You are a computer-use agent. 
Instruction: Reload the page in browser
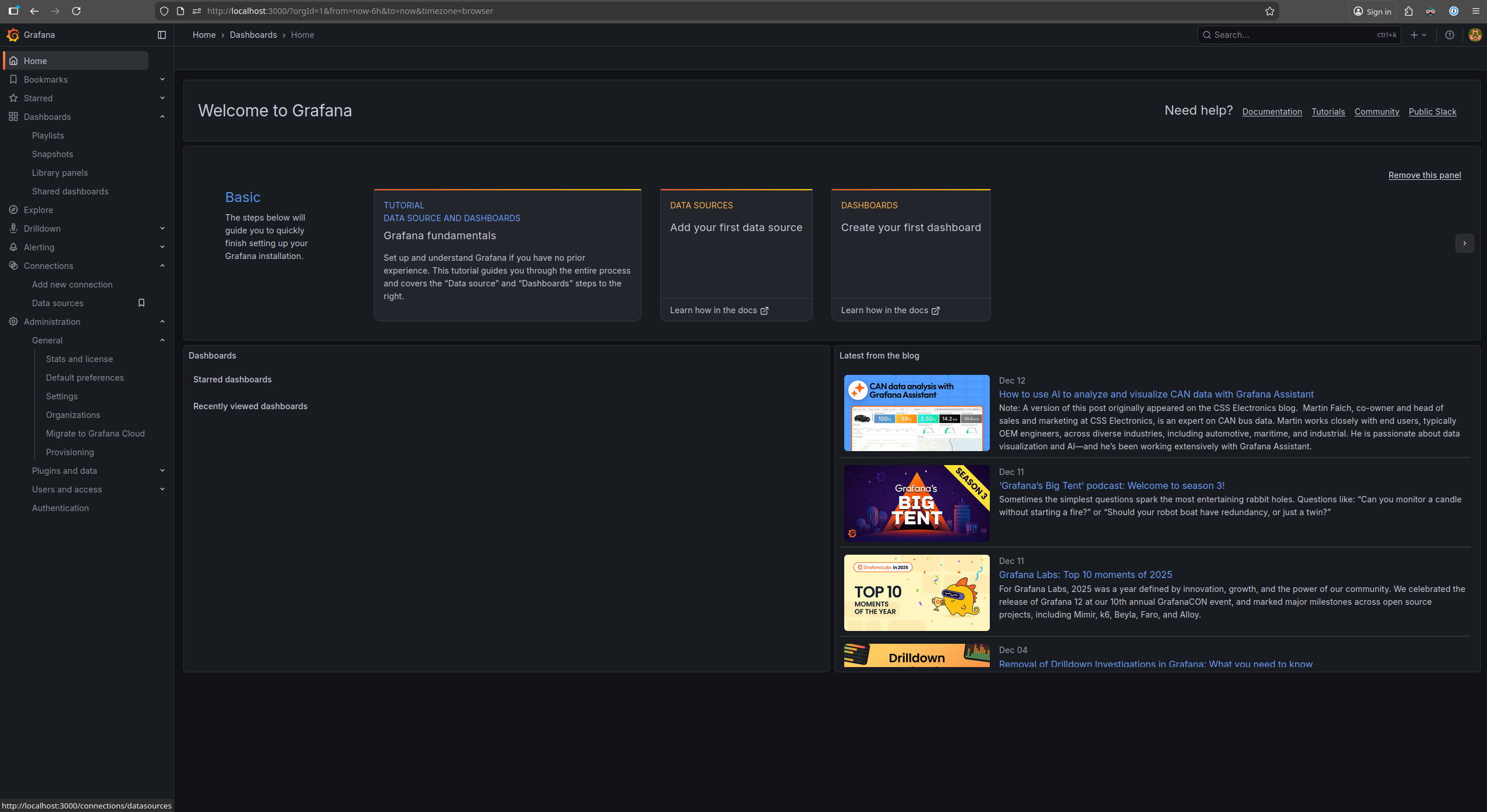tap(76, 11)
